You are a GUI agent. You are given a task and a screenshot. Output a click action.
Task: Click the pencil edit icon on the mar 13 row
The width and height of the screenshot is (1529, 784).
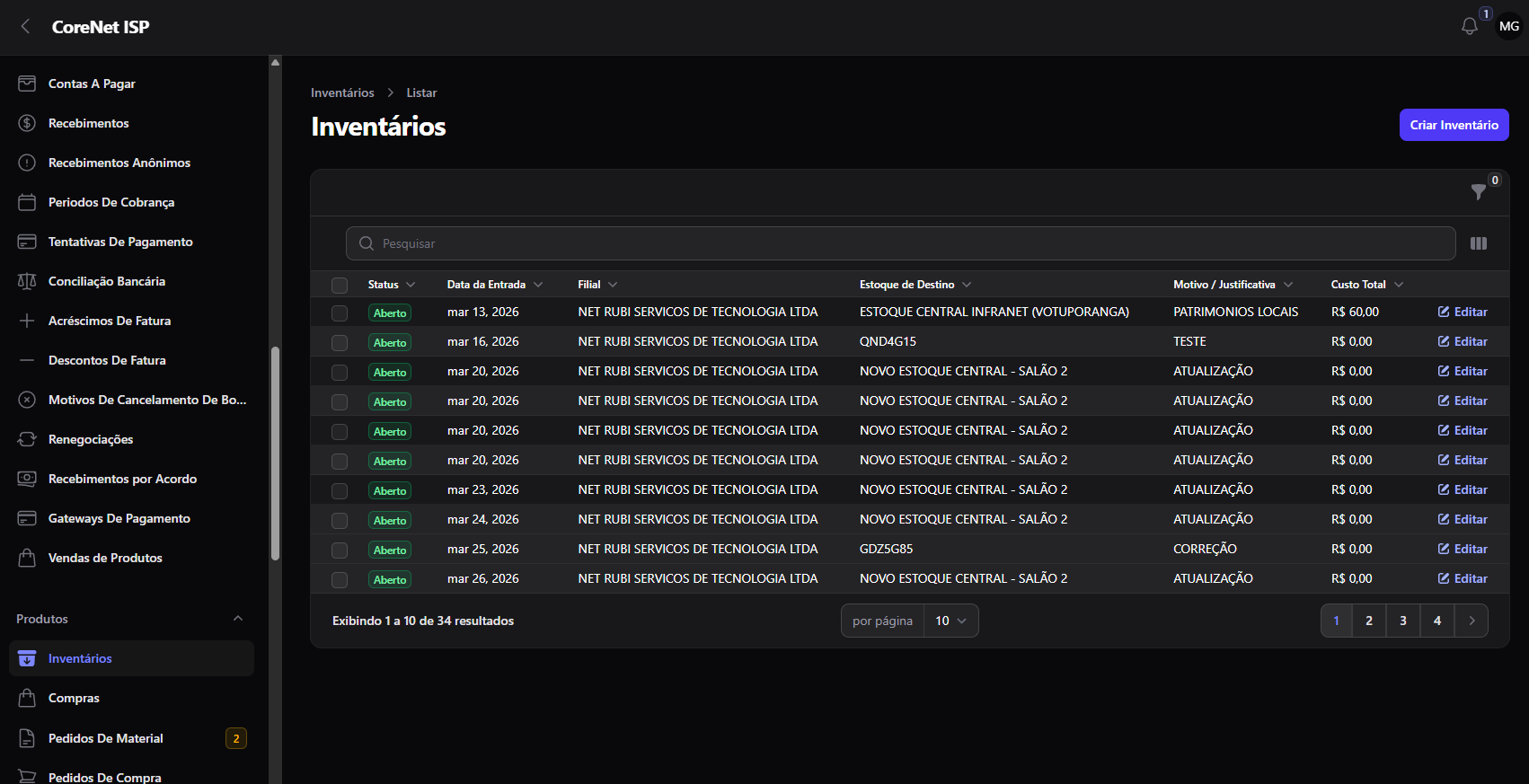point(1444,312)
